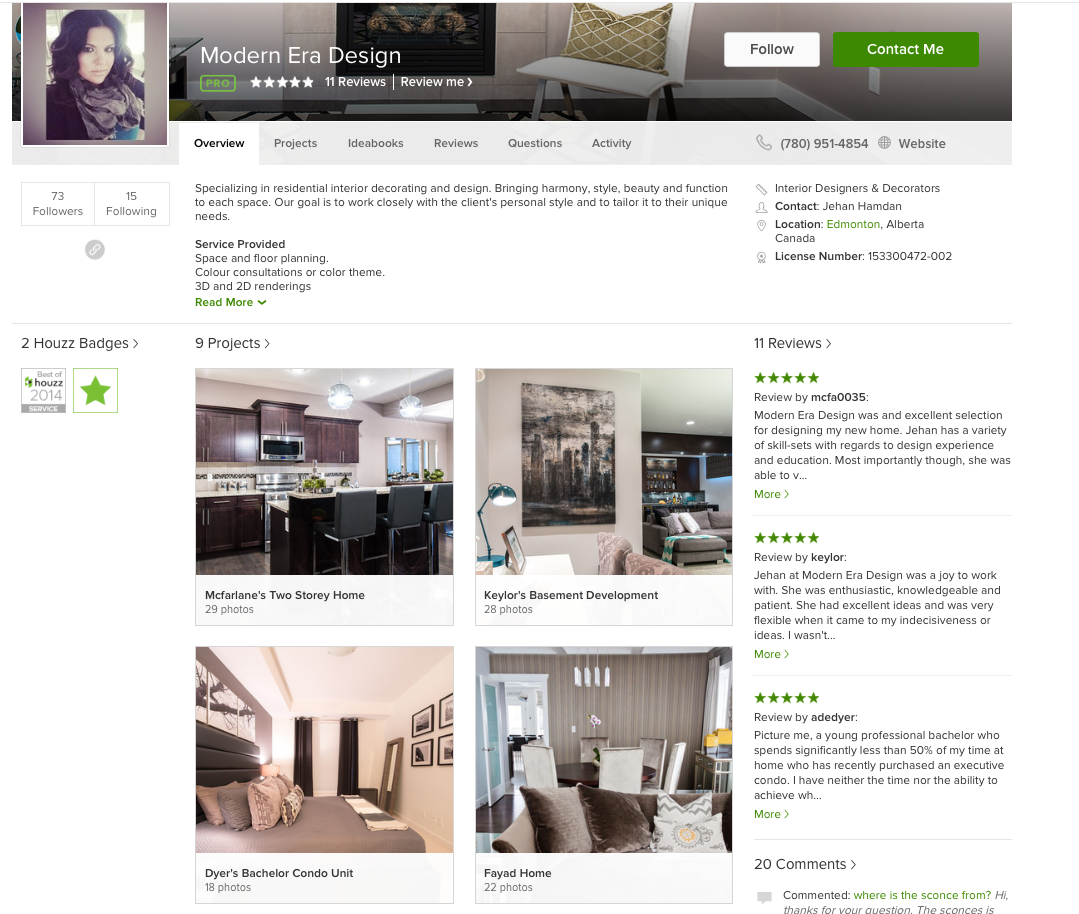Viewport: 1079px width, 914px height.
Task: Click the green star Houzz badge
Action: (x=96, y=390)
